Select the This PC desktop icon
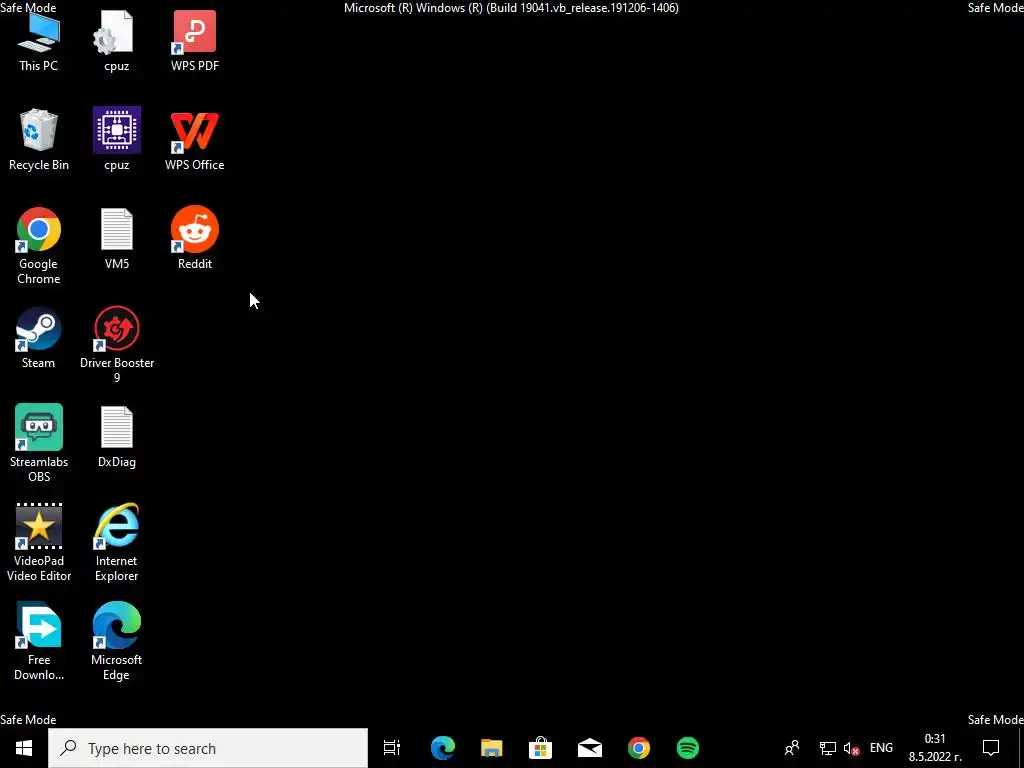Viewport: 1024px width, 768px height. [x=39, y=41]
